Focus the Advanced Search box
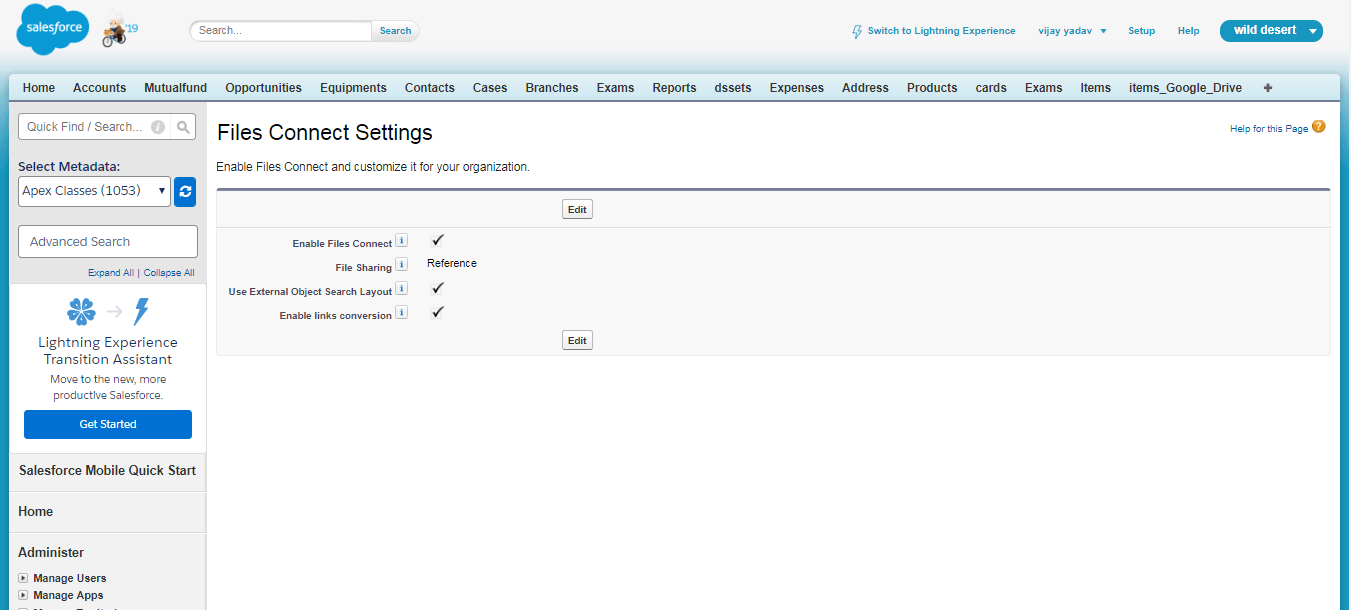1351x610 pixels. [x=108, y=241]
